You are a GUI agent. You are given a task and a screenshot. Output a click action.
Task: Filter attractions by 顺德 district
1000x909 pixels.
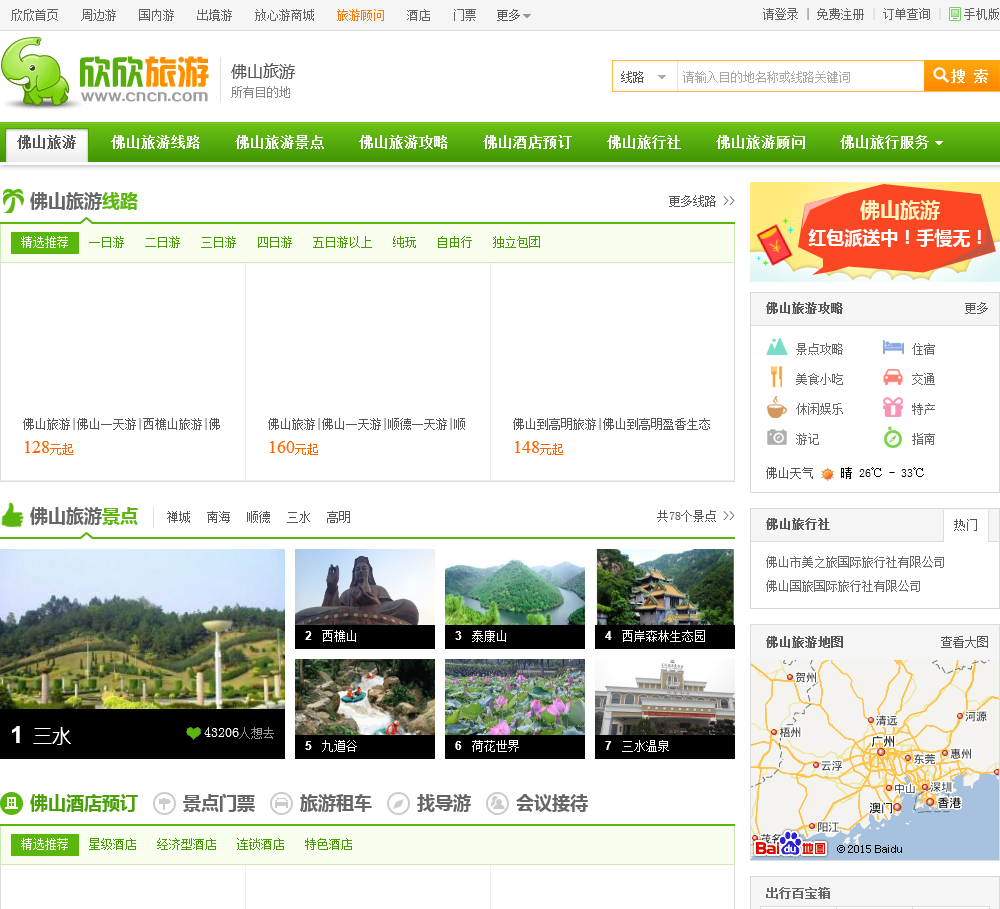(x=258, y=517)
